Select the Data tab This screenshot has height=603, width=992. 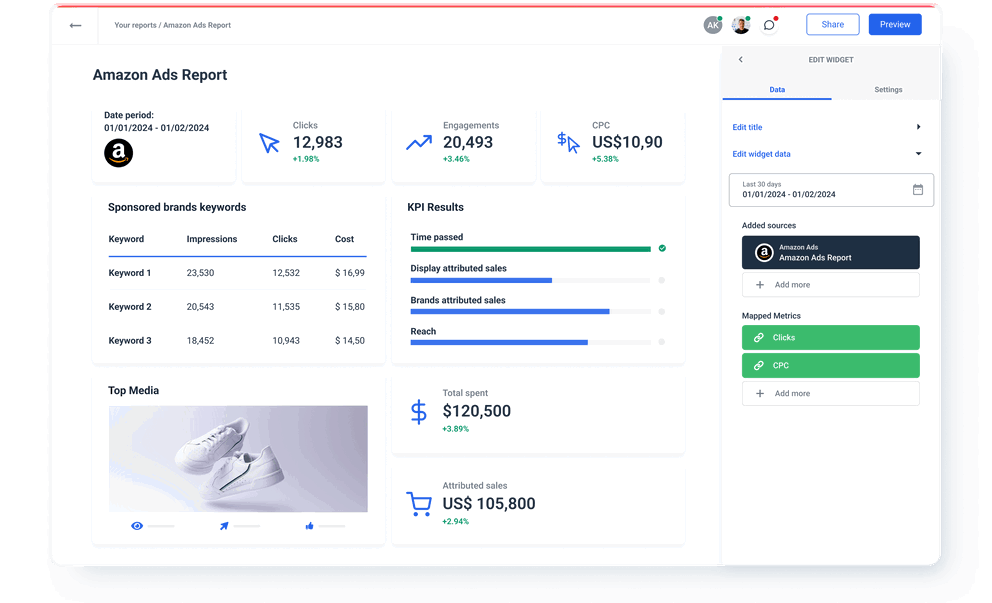pos(777,90)
